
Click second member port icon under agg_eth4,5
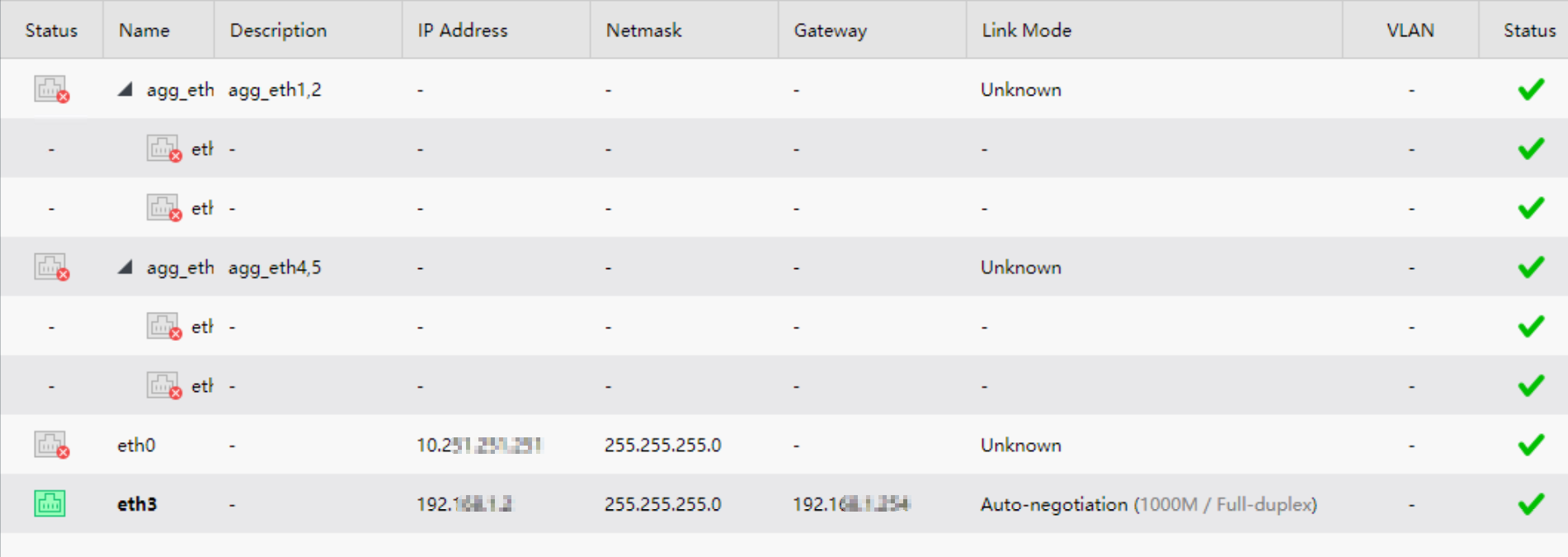point(163,386)
